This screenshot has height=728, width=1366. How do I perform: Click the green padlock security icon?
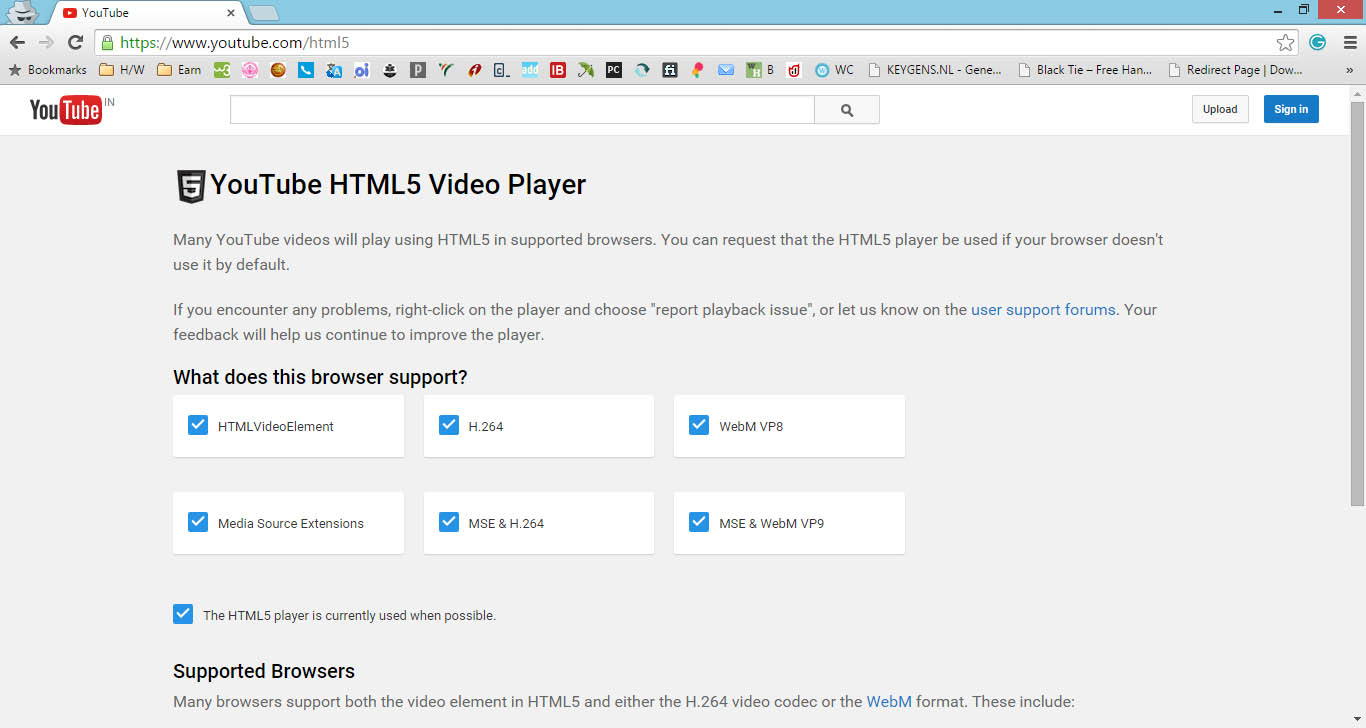click(x=107, y=42)
